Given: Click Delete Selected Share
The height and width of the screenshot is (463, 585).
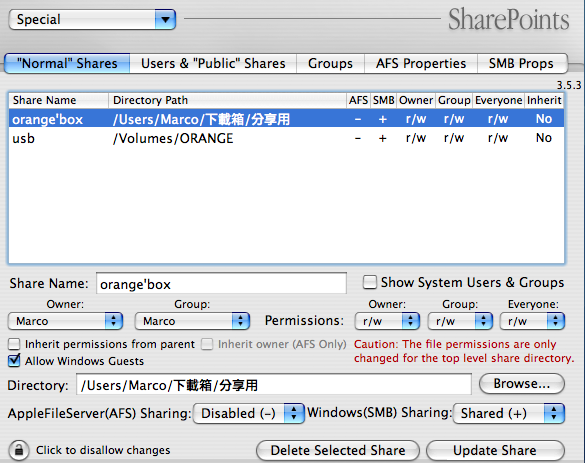Looking at the screenshot, I should pos(338,450).
